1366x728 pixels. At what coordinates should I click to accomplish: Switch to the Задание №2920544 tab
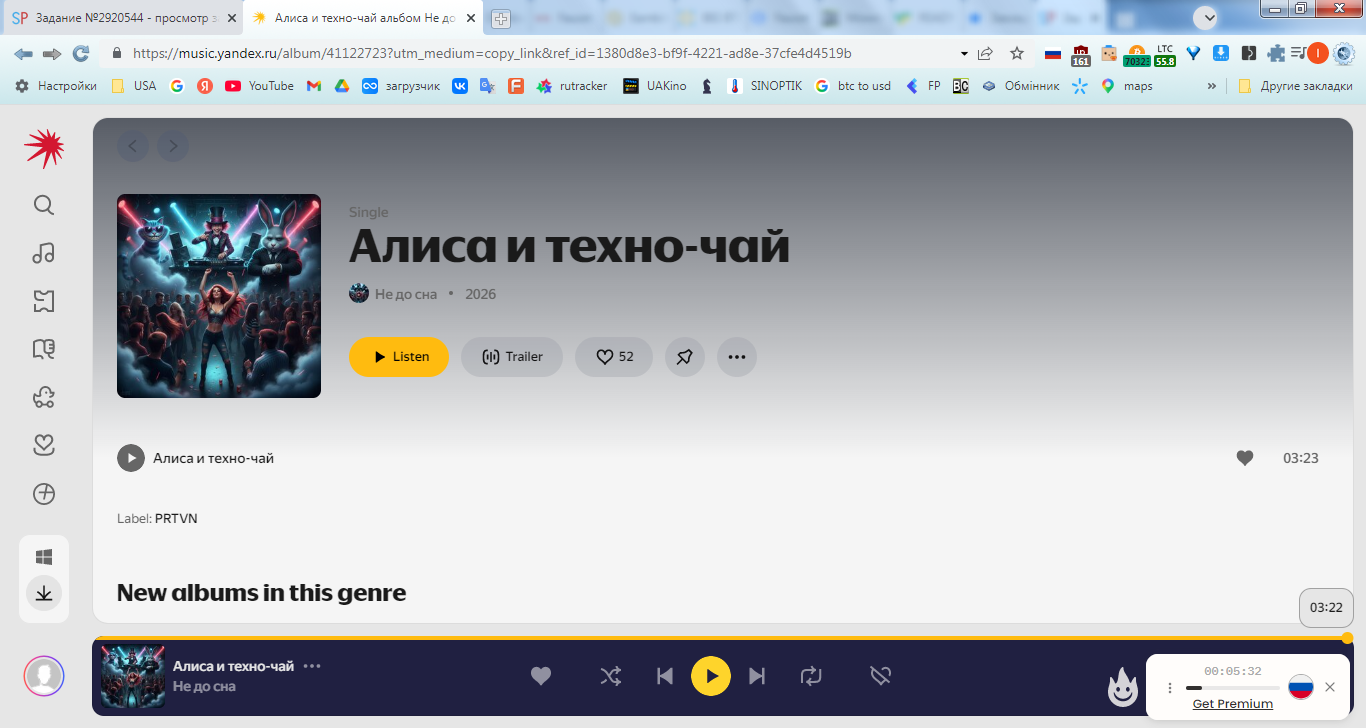pos(123,18)
